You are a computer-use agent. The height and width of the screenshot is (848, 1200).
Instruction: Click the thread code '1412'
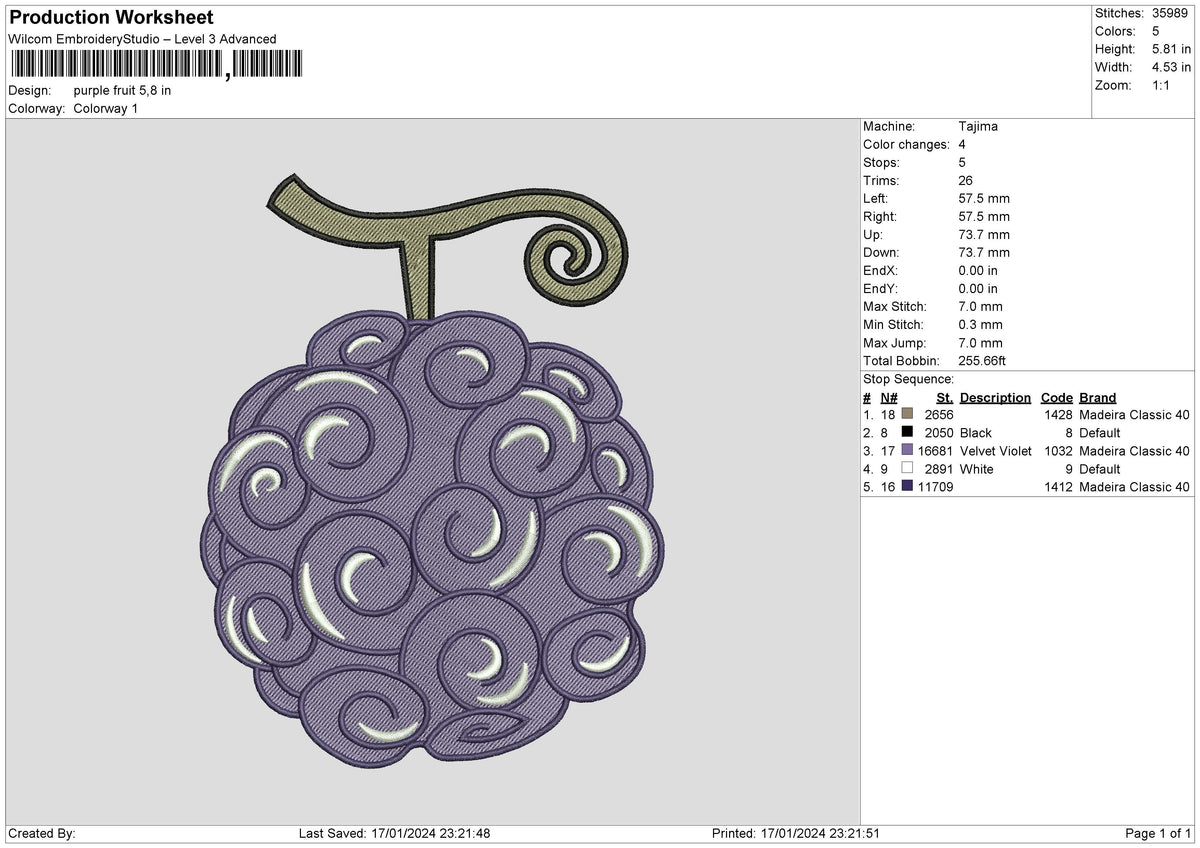pos(1058,487)
